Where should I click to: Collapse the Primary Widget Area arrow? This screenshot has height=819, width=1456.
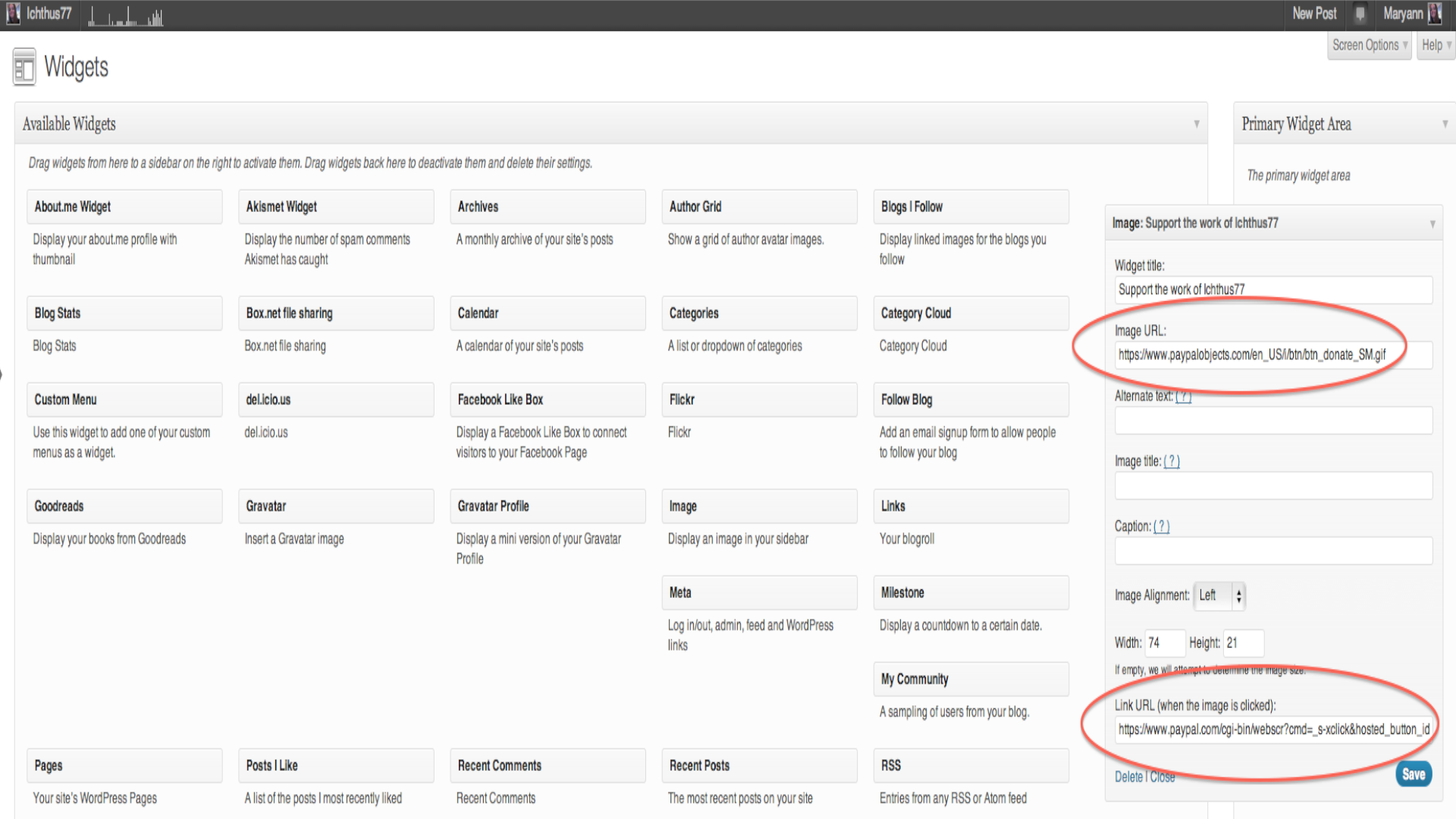click(1445, 124)
